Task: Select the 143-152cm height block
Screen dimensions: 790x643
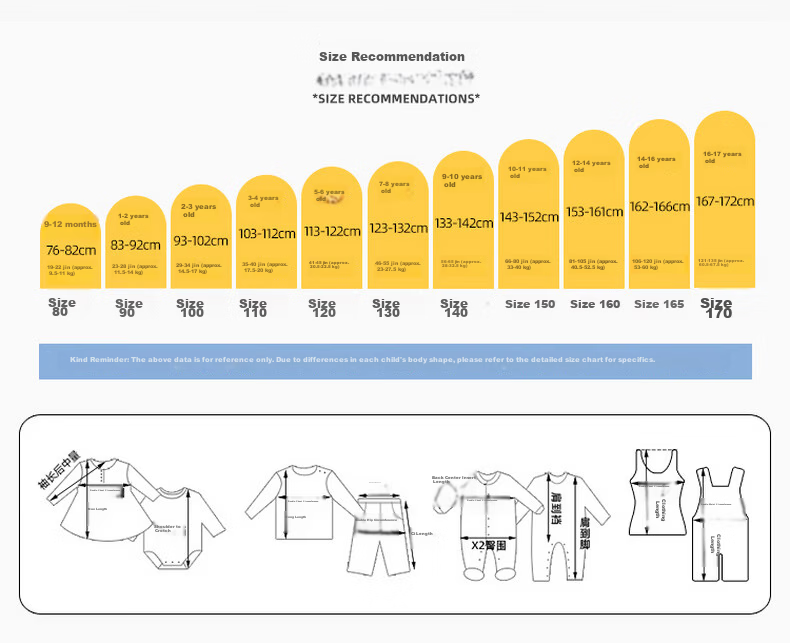Action: pos(529,214)
